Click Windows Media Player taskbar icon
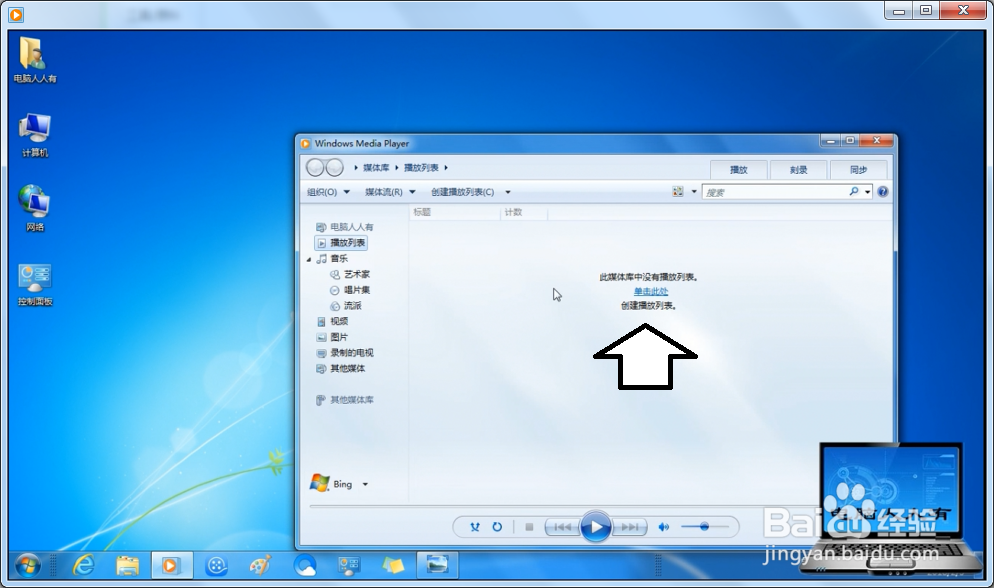The image size is (994, 588). click(x=172, y=565)
